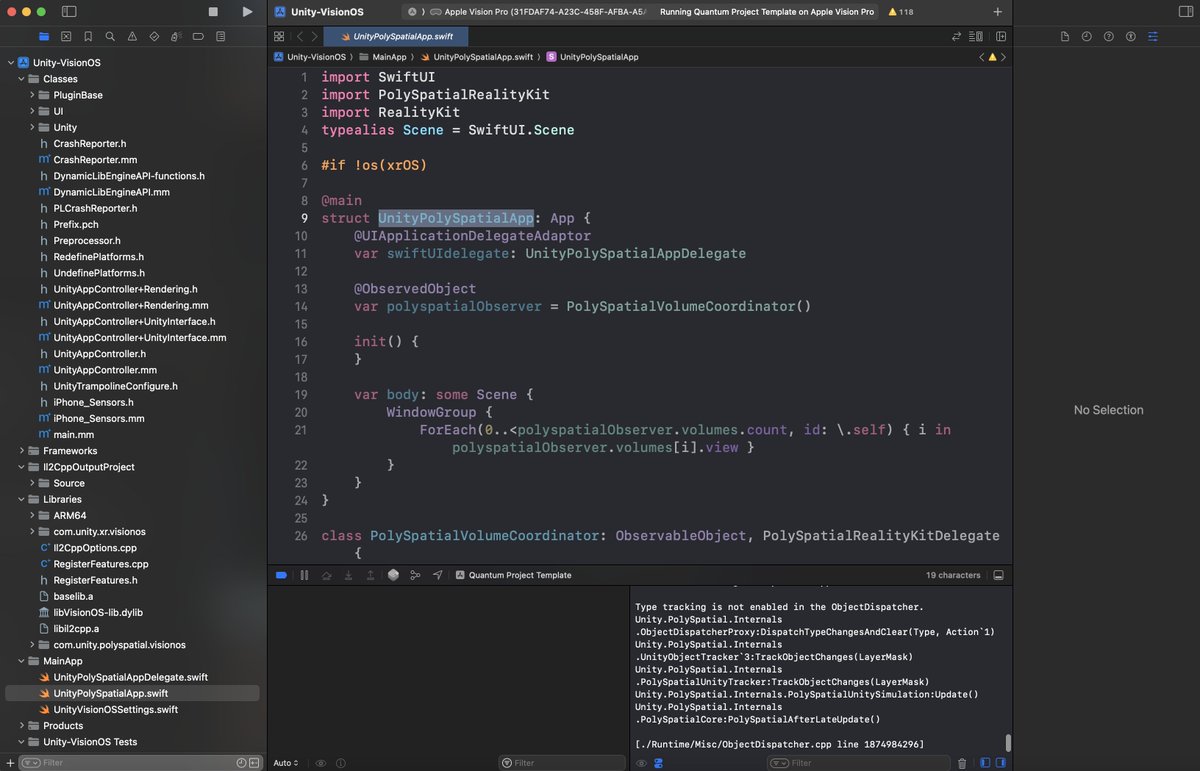Open Debug View Hierarchy cube icon

click(x=393, y=575)
